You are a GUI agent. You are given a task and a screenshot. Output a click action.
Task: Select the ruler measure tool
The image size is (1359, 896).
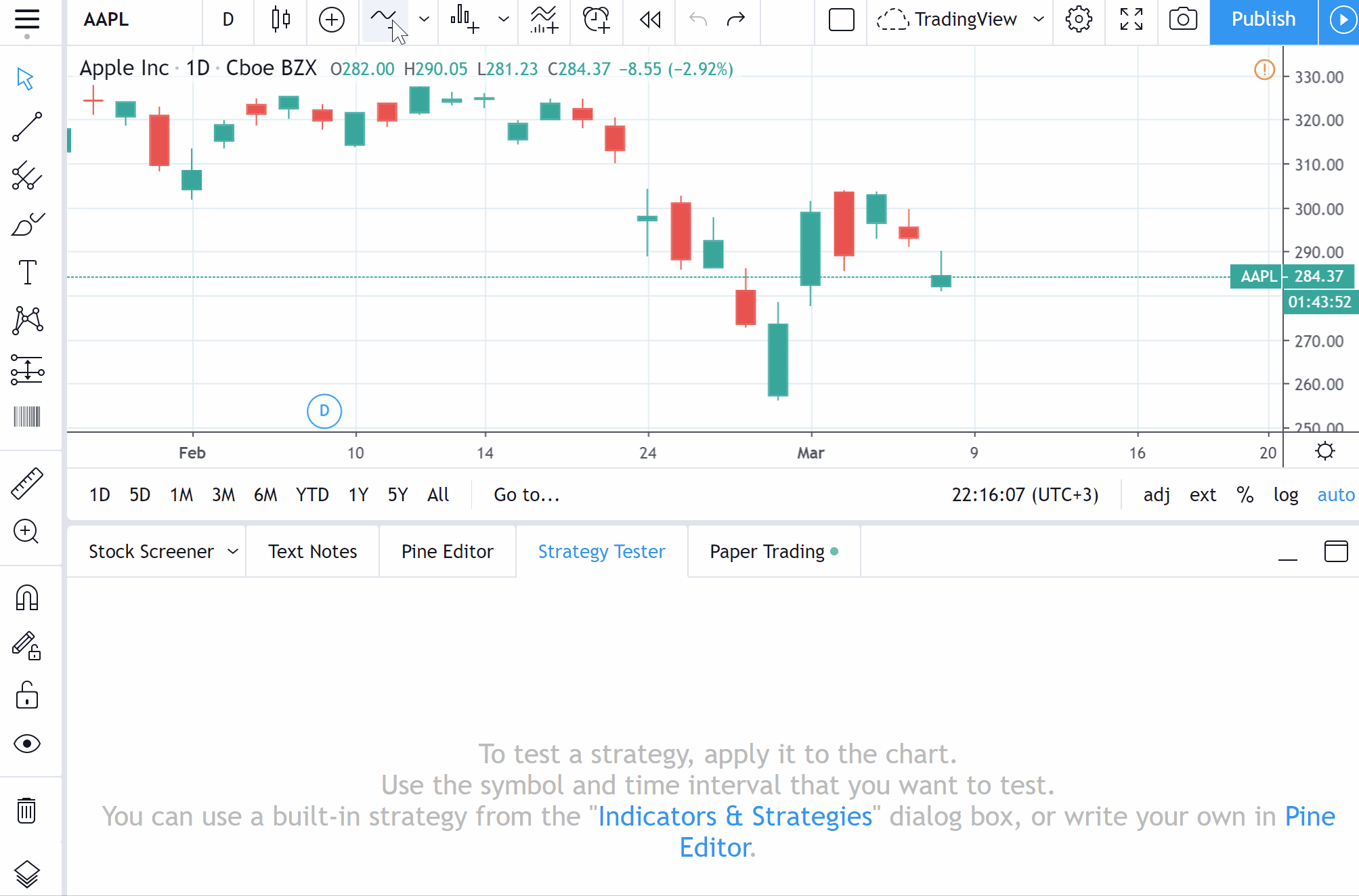pyautogui.click(x=27, y=484)
